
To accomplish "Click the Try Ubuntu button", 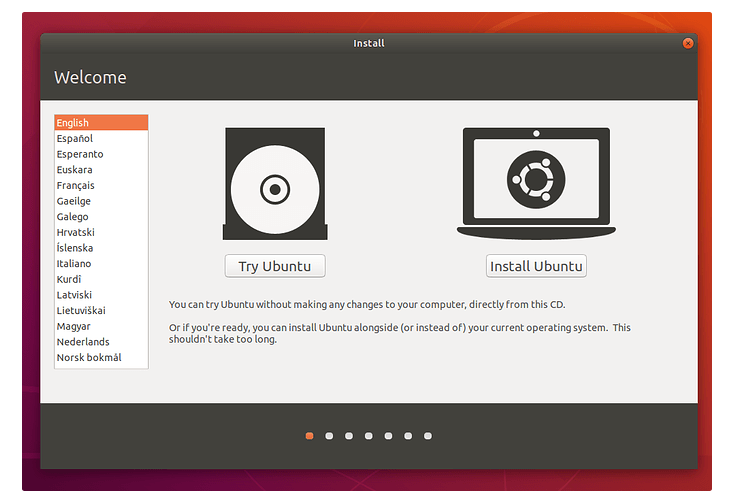I will coord(275,266).
